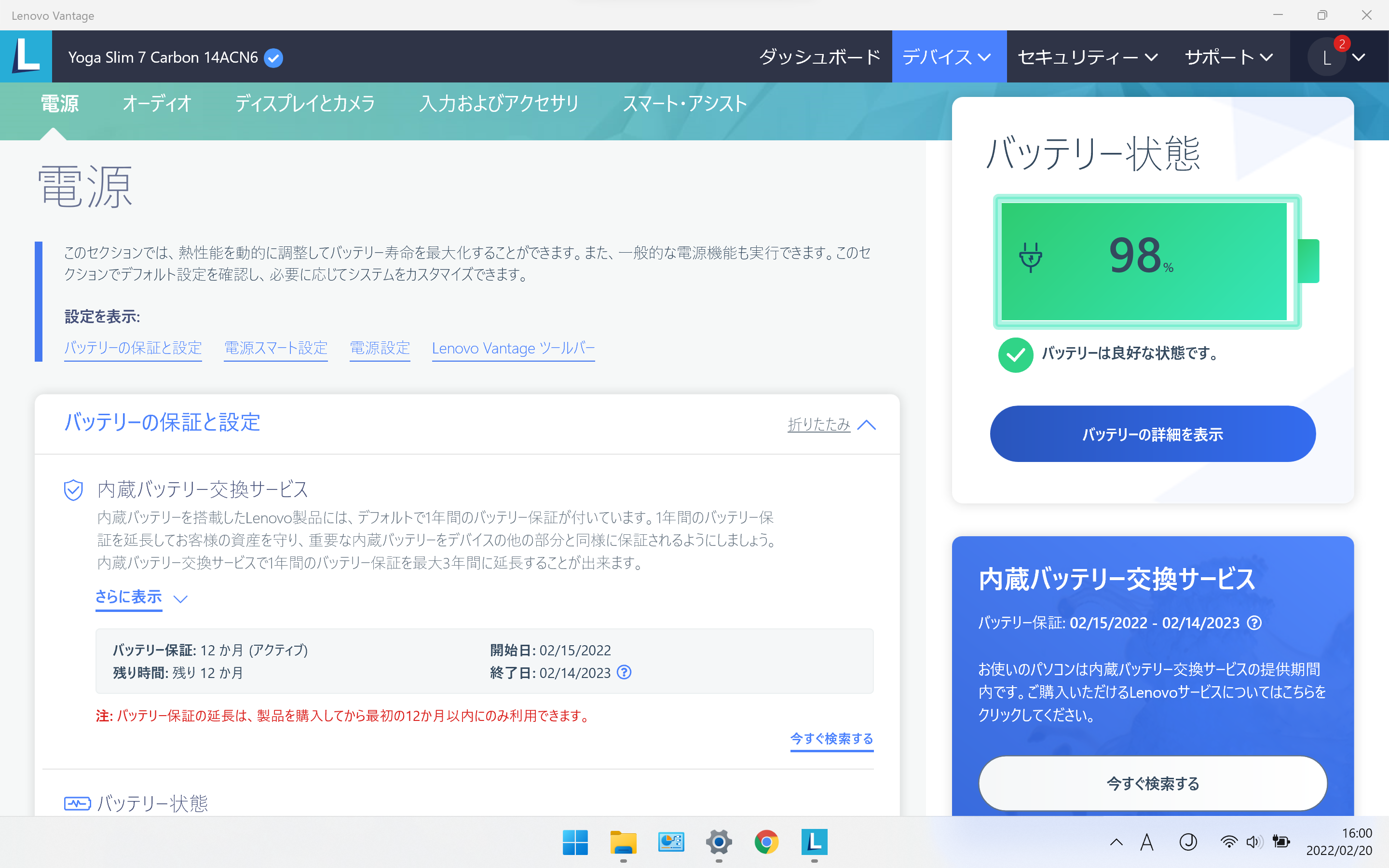Switch to the オーディオ tab
1389x868 pixels.
pos(157,104)
